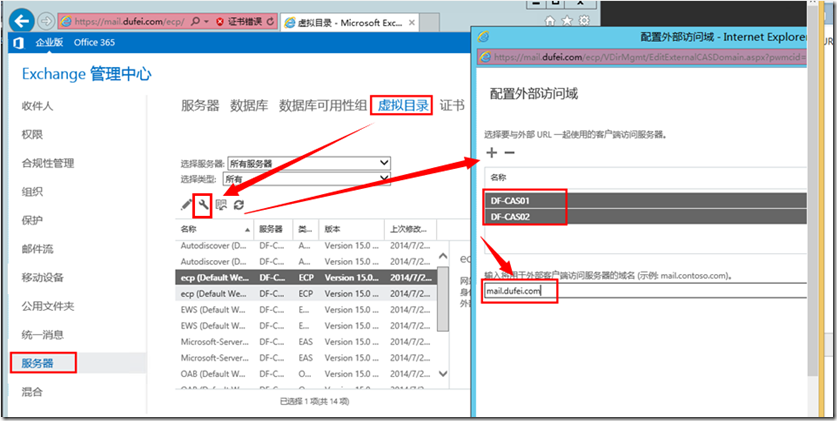837x421 pixels.
Task: Open 移动设备 in the left navigation
Action: [42, 277]
